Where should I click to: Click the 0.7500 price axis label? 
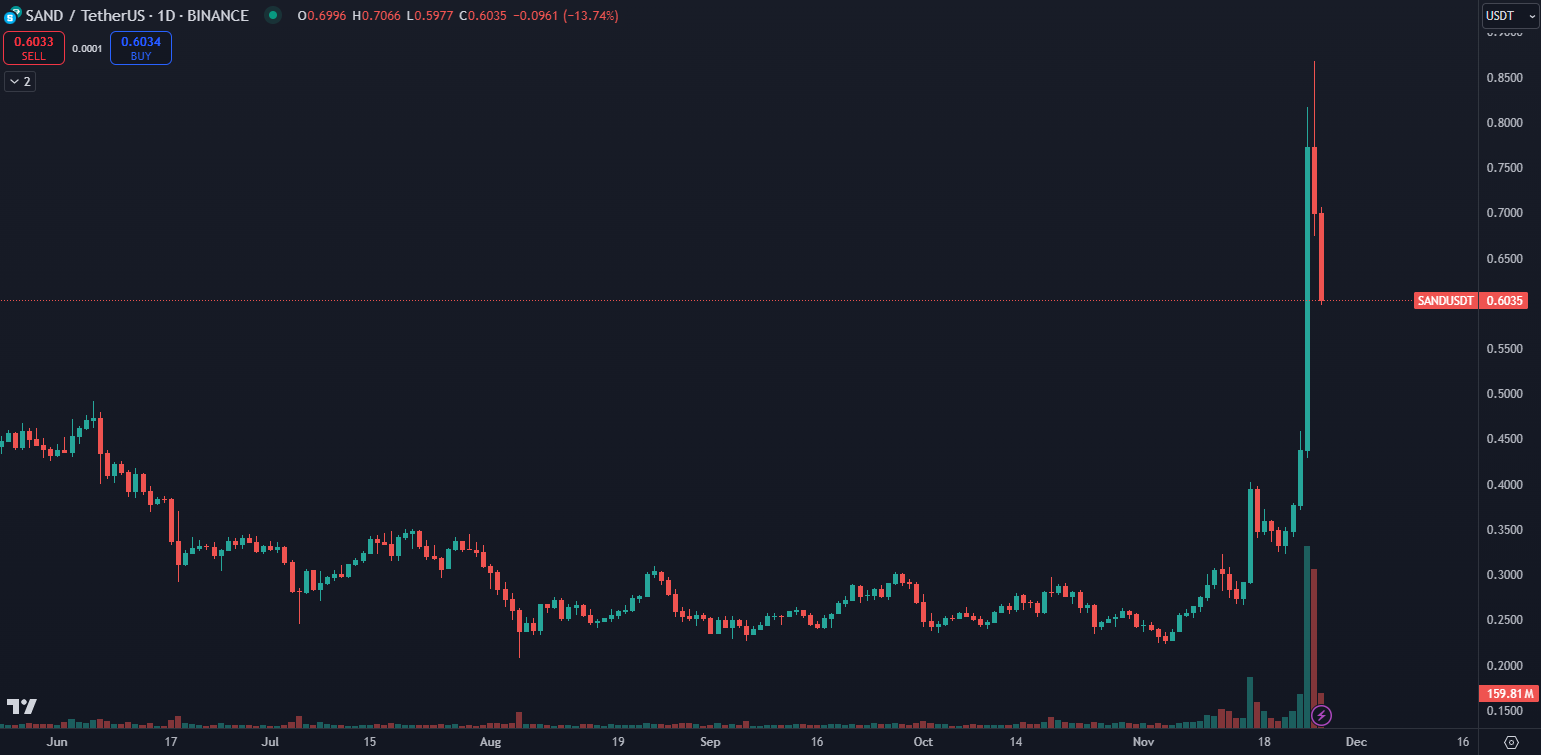click(1505, 168)
